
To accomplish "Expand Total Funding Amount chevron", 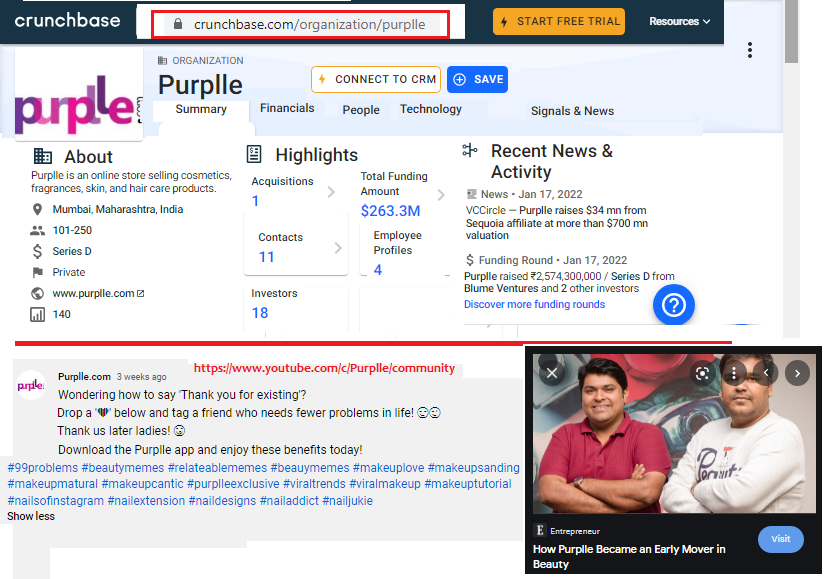I will click(x=441, y=195).
